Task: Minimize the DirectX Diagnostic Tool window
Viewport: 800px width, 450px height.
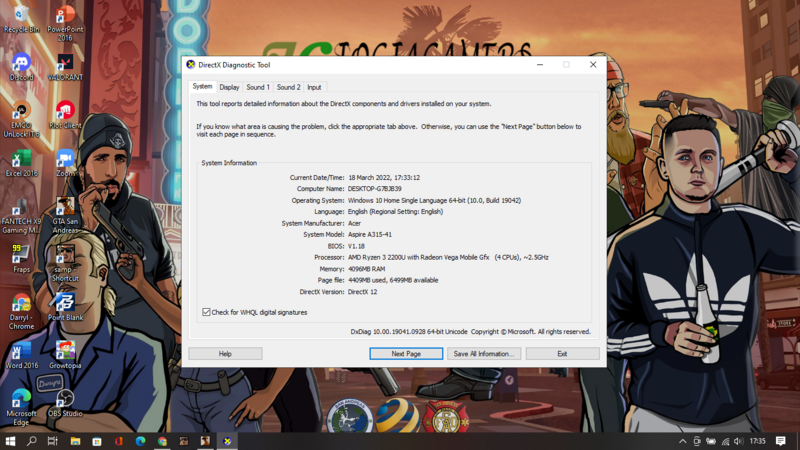Action: pos(540,65)
